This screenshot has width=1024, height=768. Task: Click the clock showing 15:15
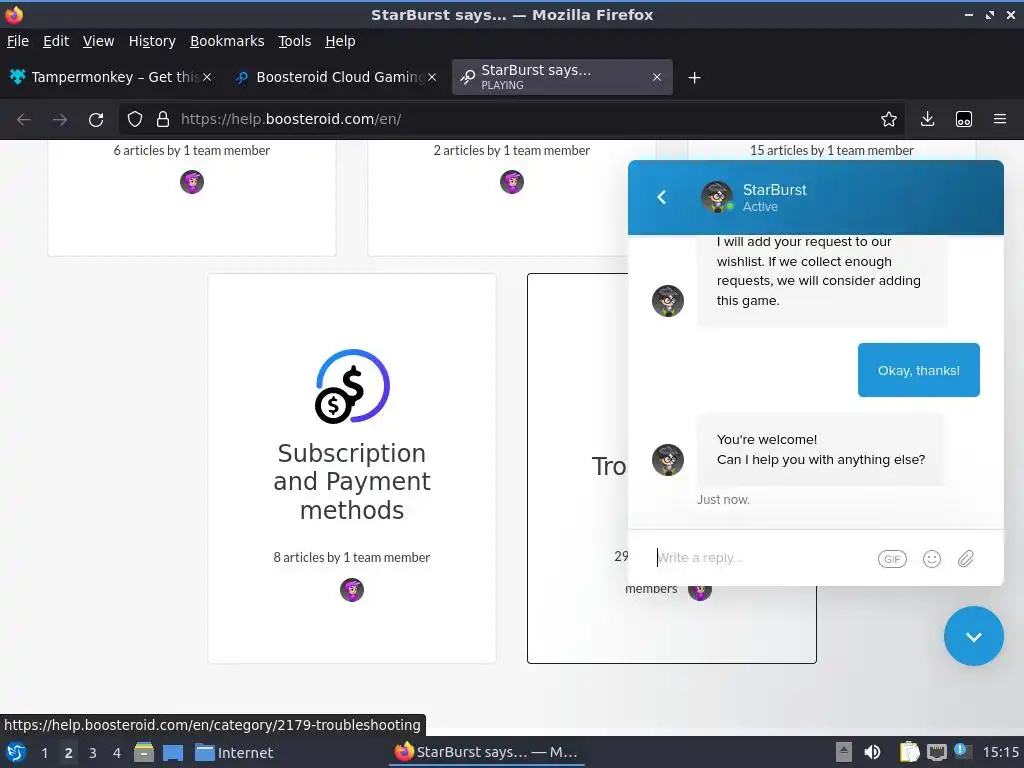1000,752
